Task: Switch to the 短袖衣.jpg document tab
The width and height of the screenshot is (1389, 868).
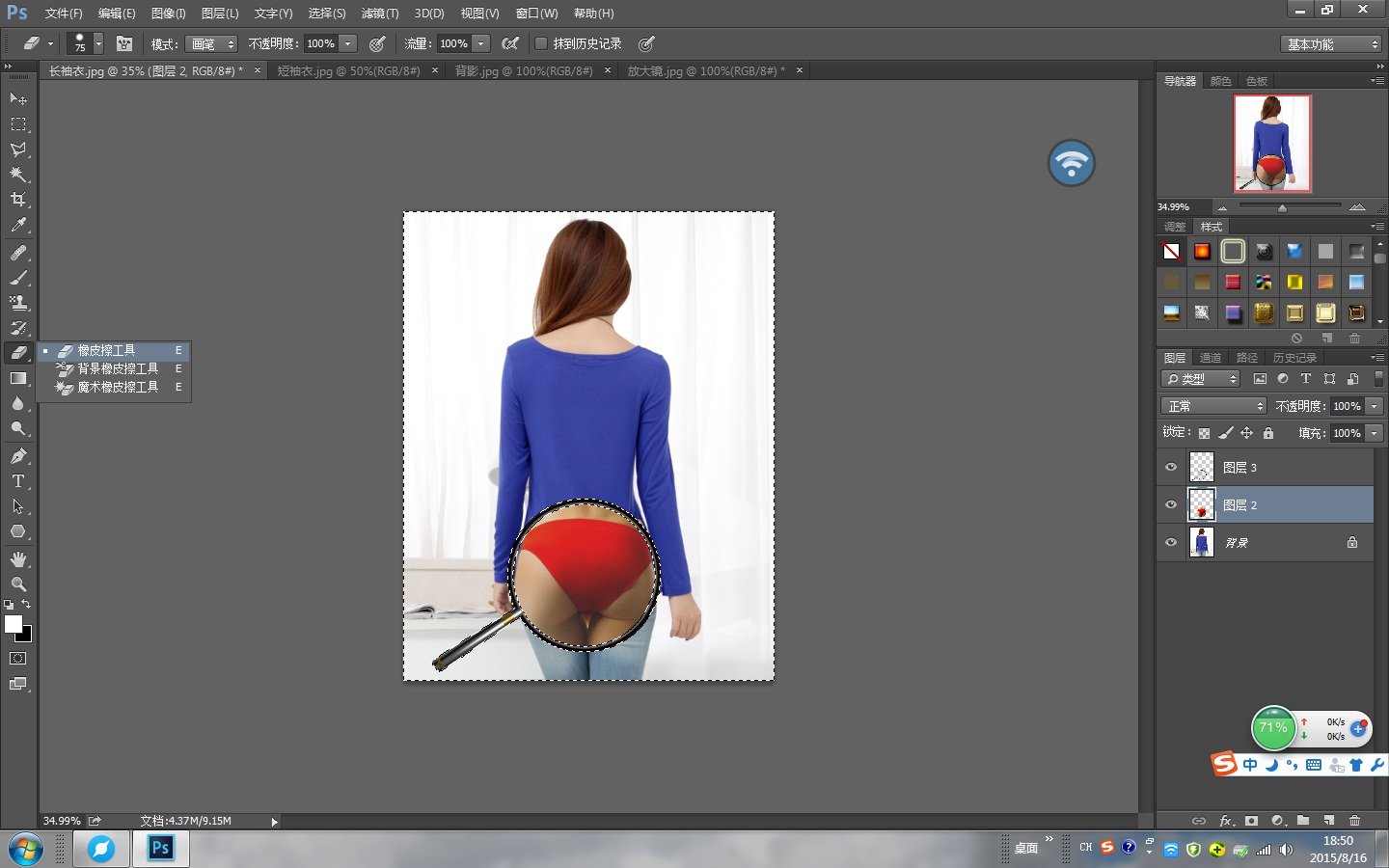Action: (x=348, y=70)
